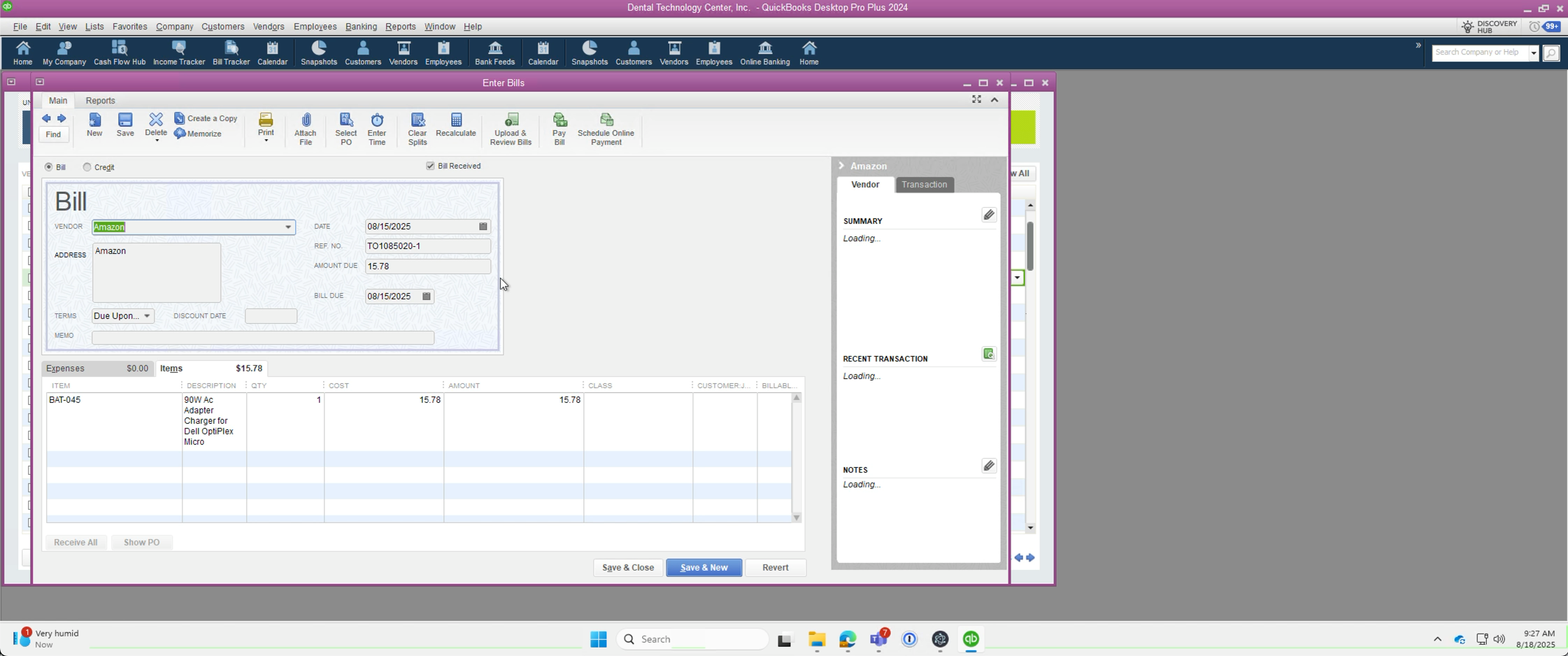This screenshot has width=1568, height=656.
Task: Click the Save & Close button
Action: [x=628, y=567]
